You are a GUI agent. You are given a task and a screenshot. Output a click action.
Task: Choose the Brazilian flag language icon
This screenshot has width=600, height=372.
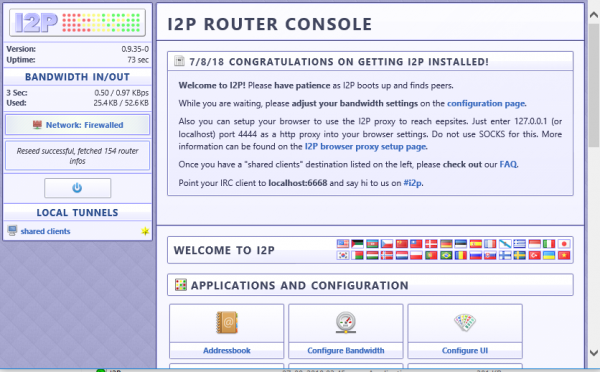(x=446, y=255)
